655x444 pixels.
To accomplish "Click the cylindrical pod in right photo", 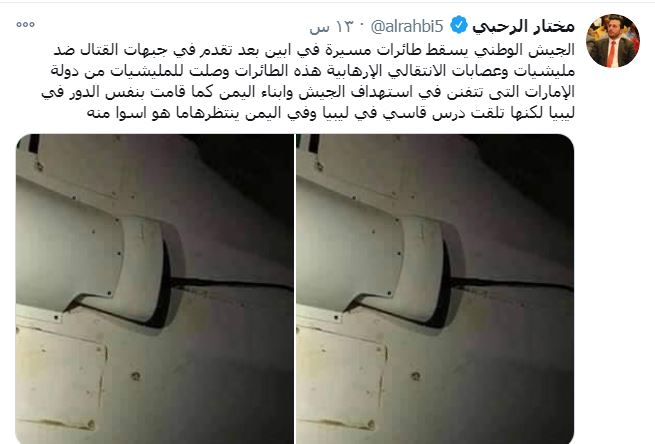I will pos(370,249).
